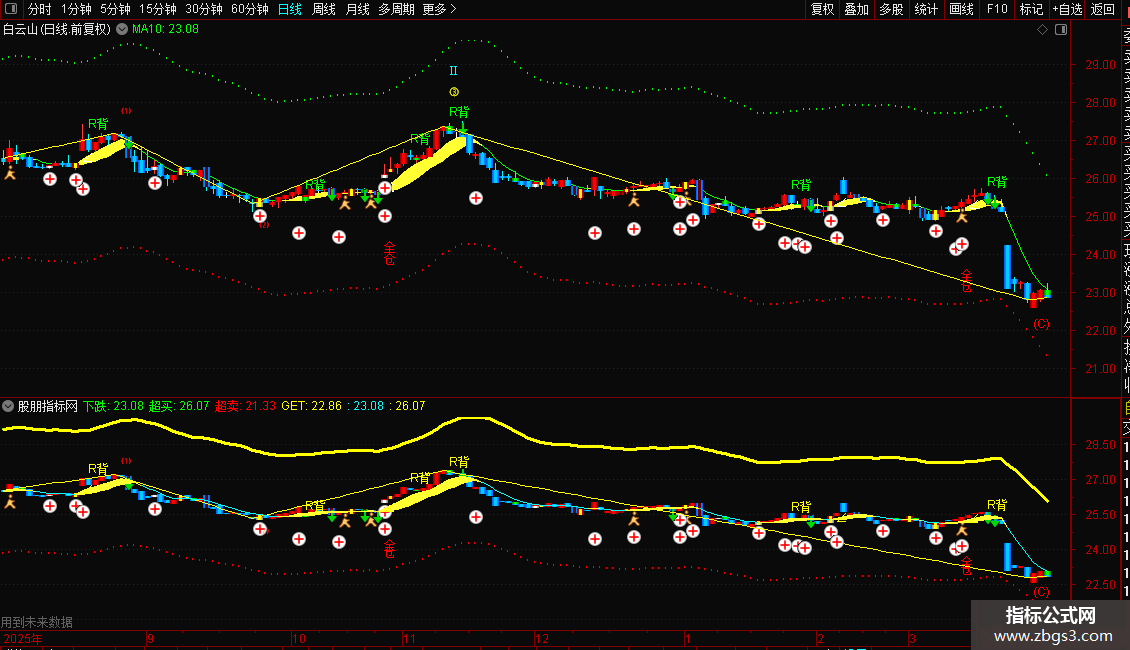Click the 2025年 label on time axis
This screenshot has width=1130, height=650.
coord(22,638)
